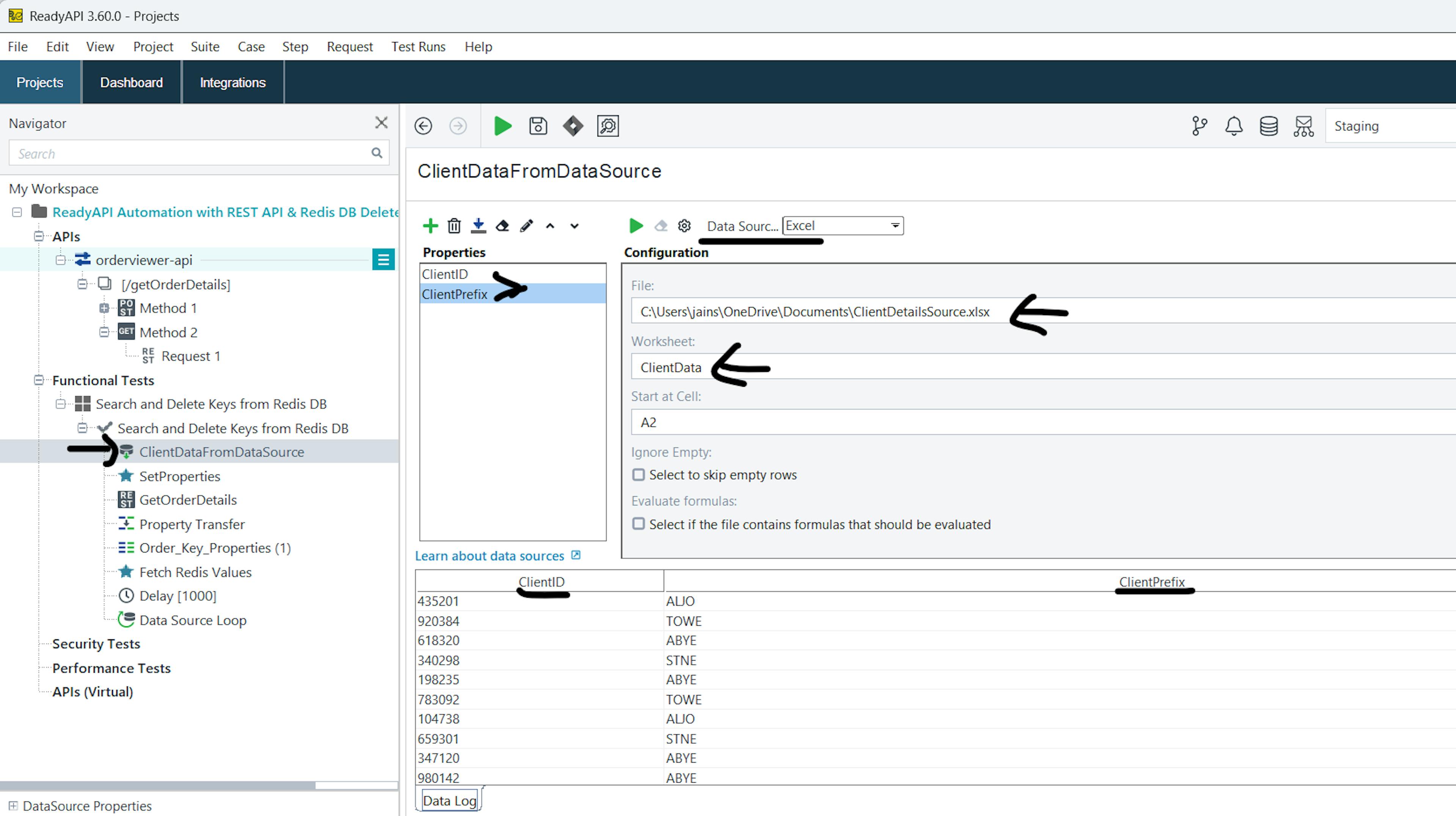Open the Test Runs menu
This screenshot has height=816, width=1456.
click(x=418, y=47)
